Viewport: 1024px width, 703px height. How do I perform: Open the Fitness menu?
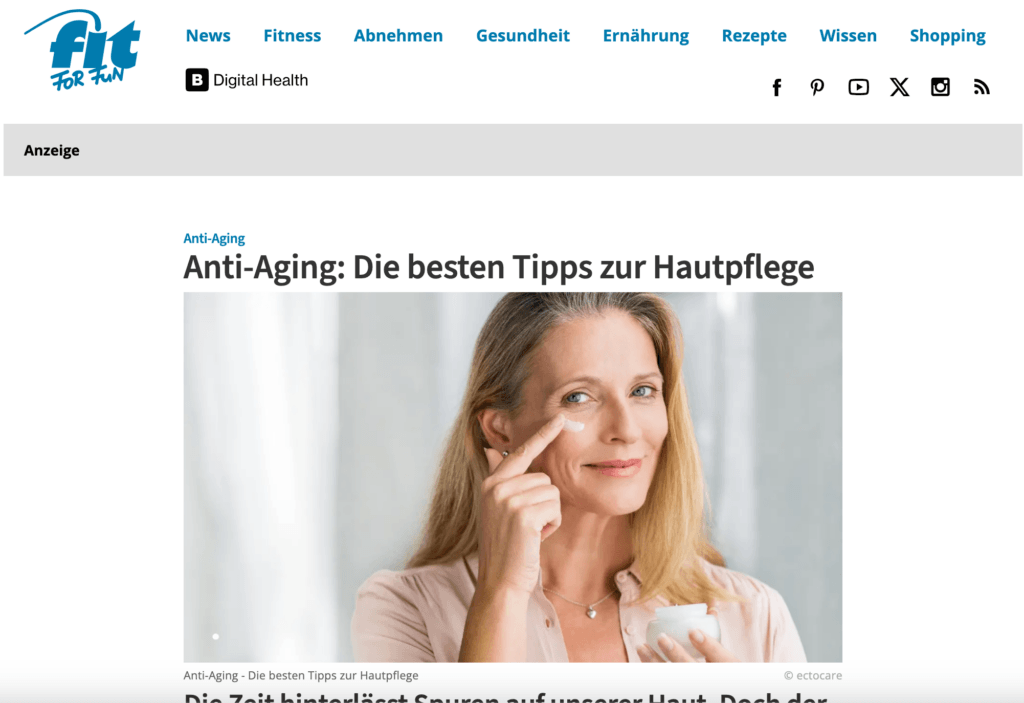[x=292, y=35]
